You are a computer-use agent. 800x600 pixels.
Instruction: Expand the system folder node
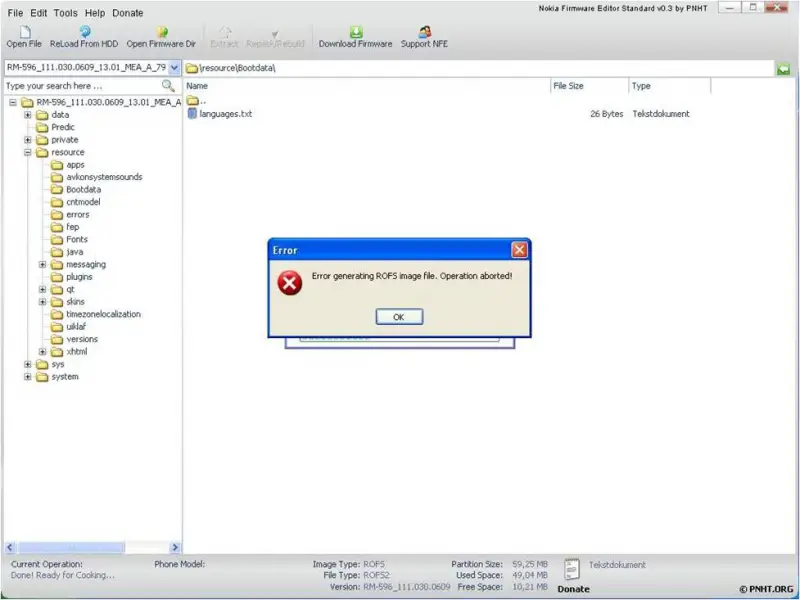tap(28, 377)
